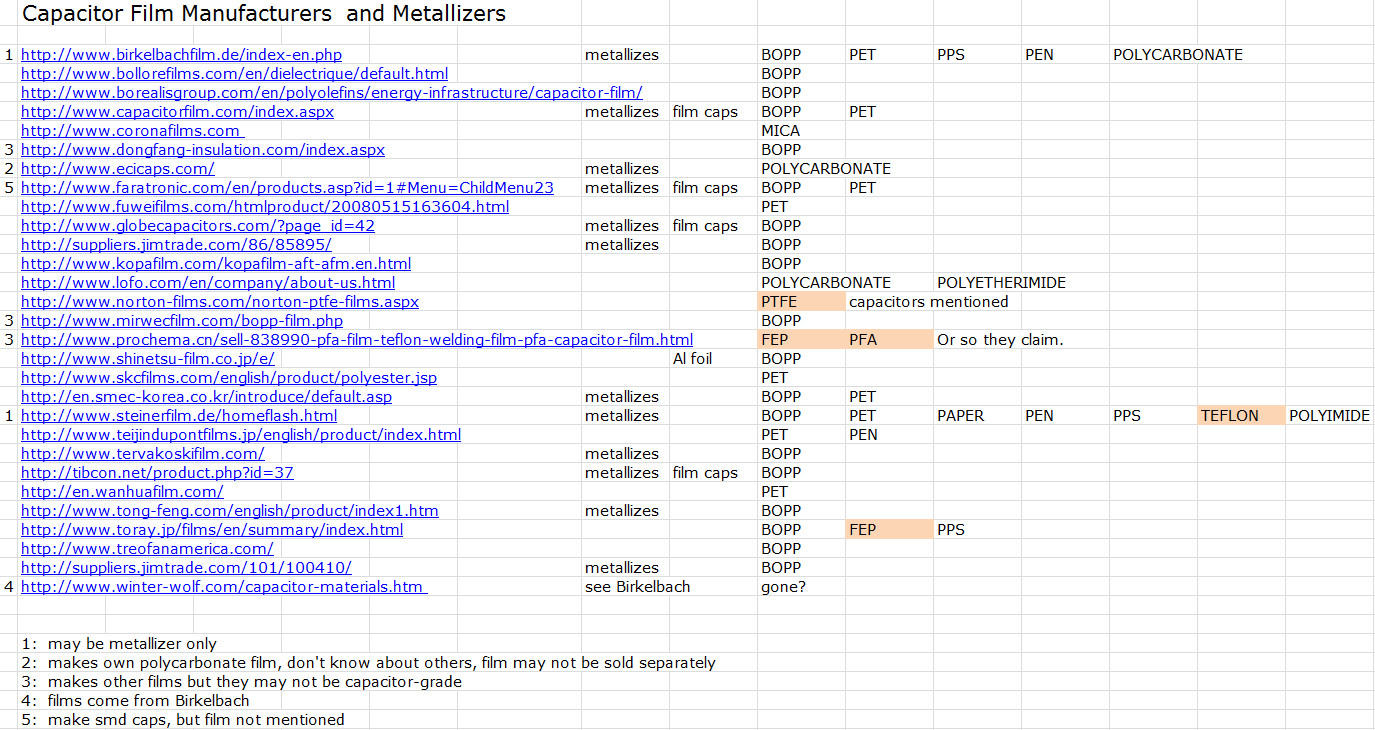Image resolution: width=1375 pixels, height=730 pixels.
Task: Open the skcfilms.com polyester link
Action: (x=229, y=378)
